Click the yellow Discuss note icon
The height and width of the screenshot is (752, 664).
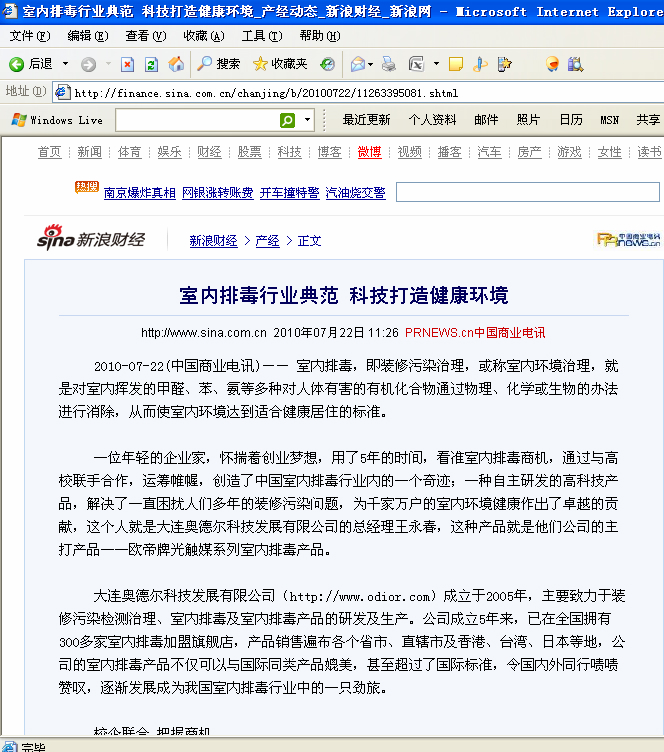point(455,64)
